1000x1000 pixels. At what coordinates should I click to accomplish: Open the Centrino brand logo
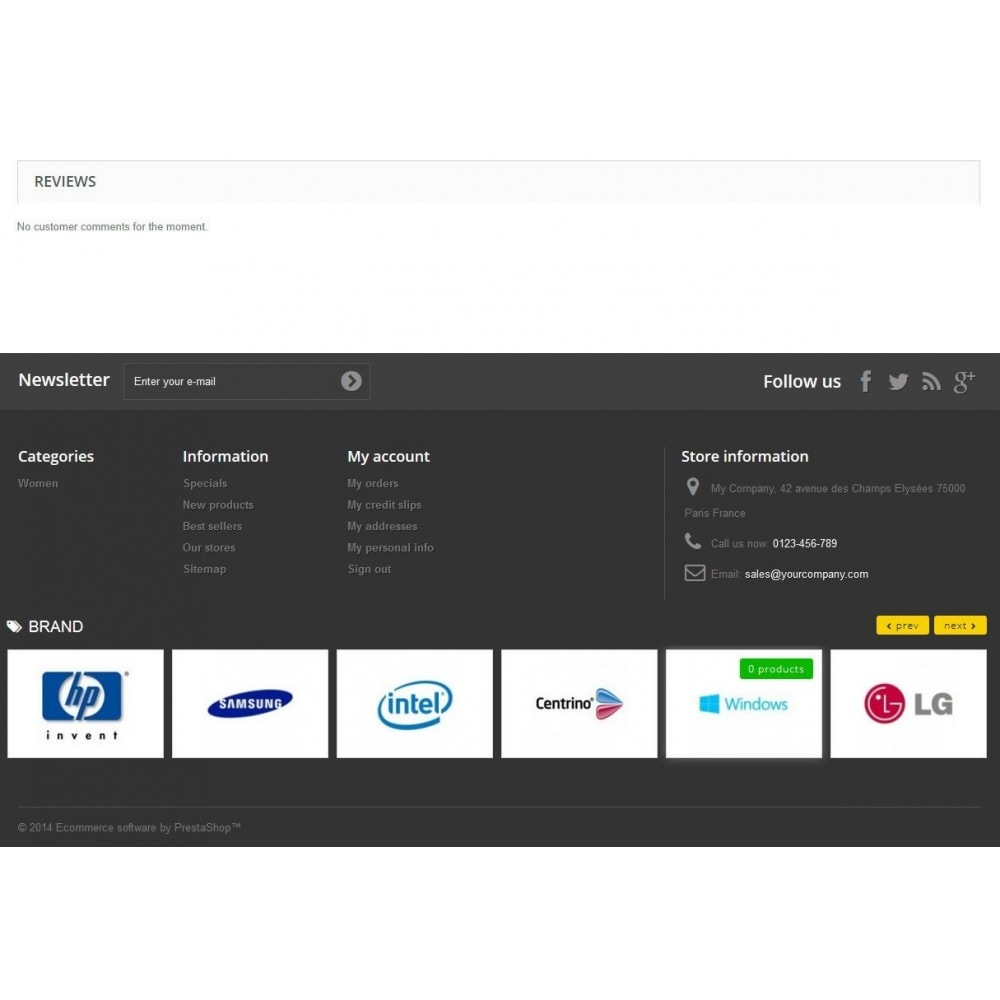coord(579,703)
